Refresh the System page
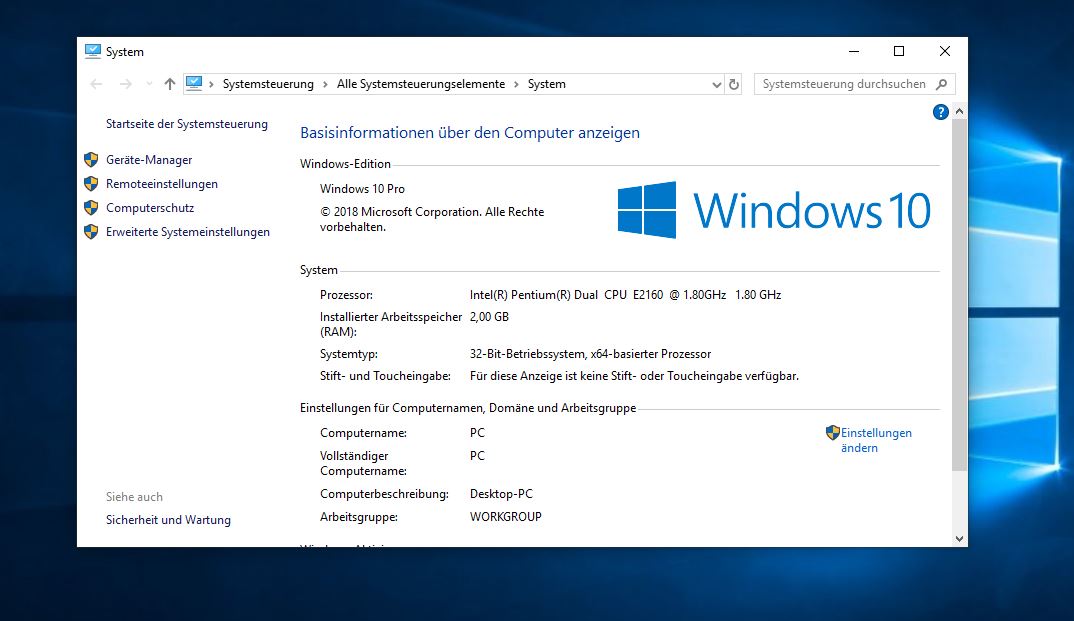This screenshot has width=1074, height=621. (x=734, y=84)
